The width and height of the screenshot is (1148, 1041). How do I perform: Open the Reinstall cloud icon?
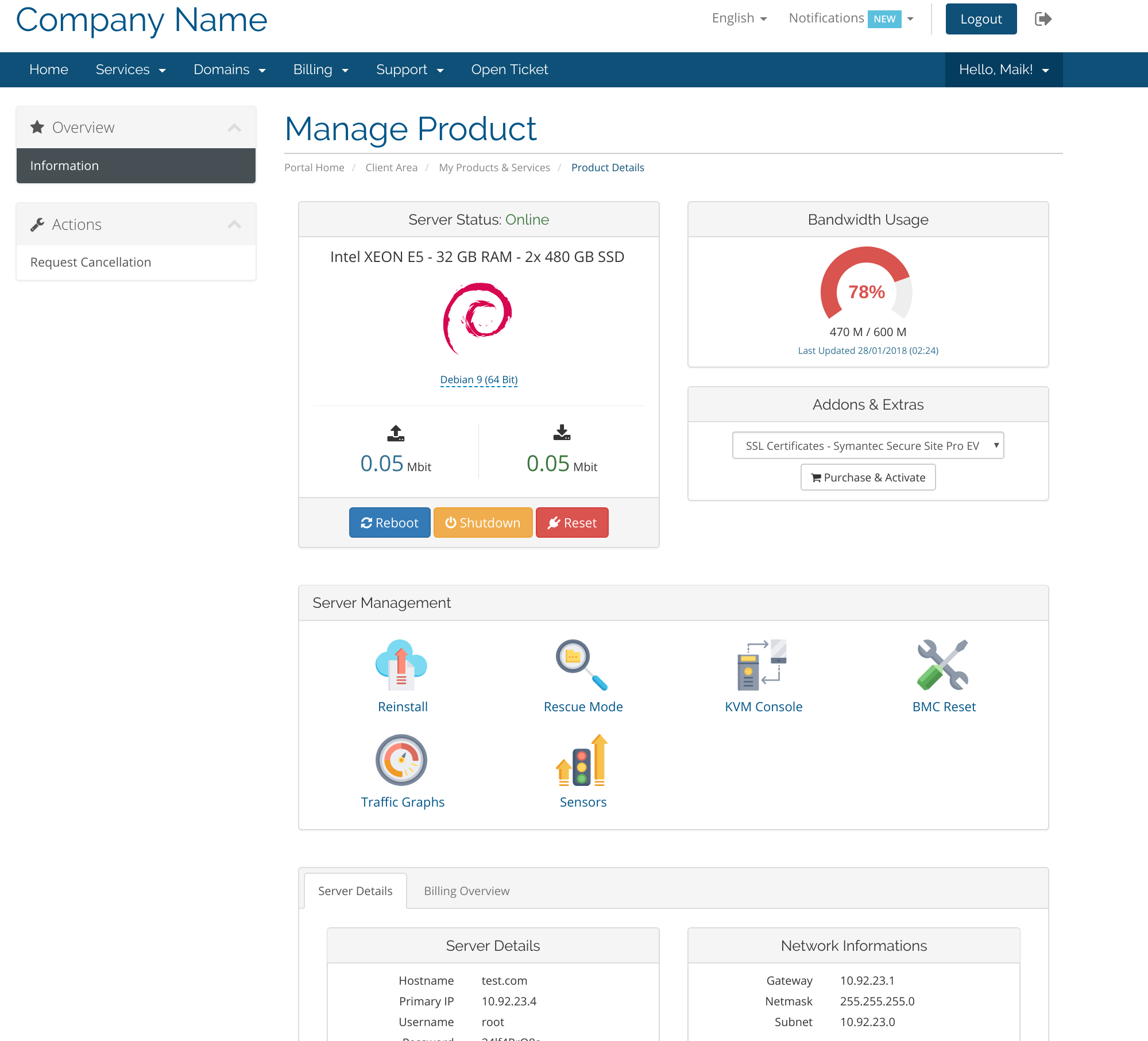pos(401,665)
